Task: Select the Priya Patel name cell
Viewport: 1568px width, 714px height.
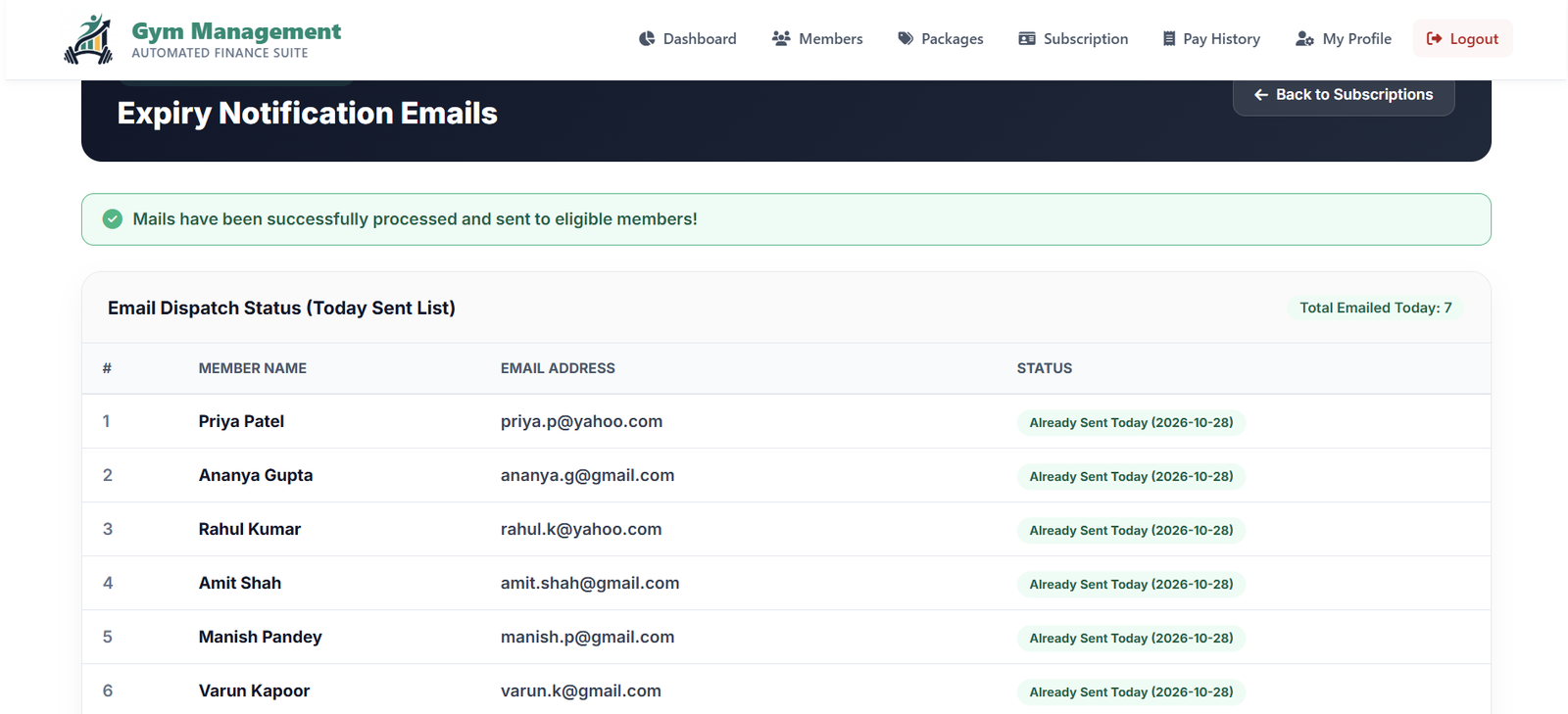Action: (x=241, y=421)
